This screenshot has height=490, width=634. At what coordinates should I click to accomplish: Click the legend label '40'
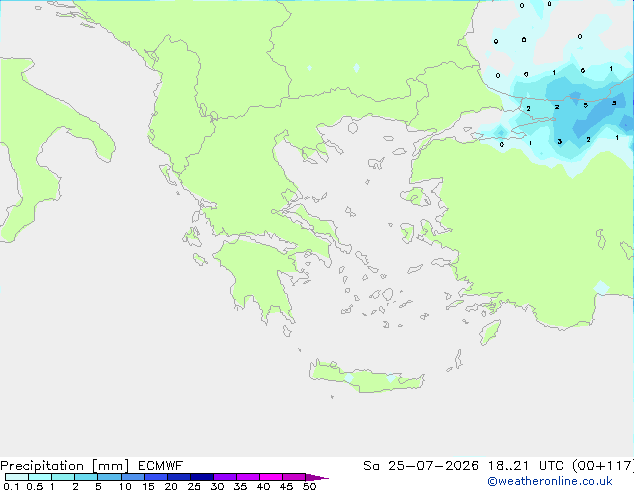[263, 486]
